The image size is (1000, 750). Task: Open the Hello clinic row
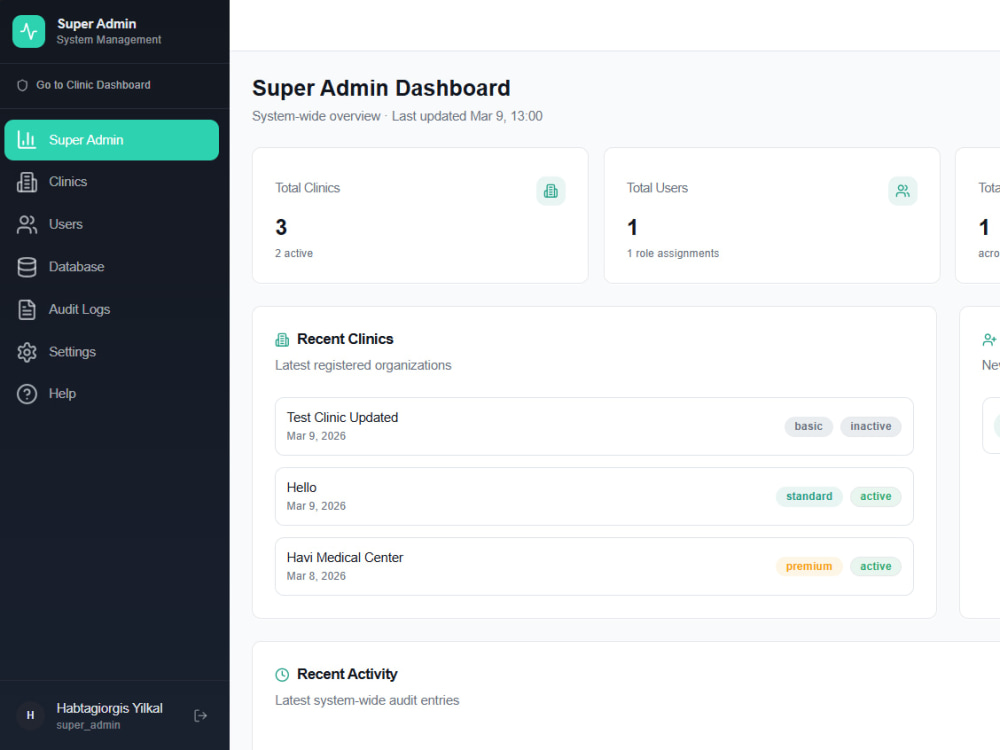(x=594, y=497)
